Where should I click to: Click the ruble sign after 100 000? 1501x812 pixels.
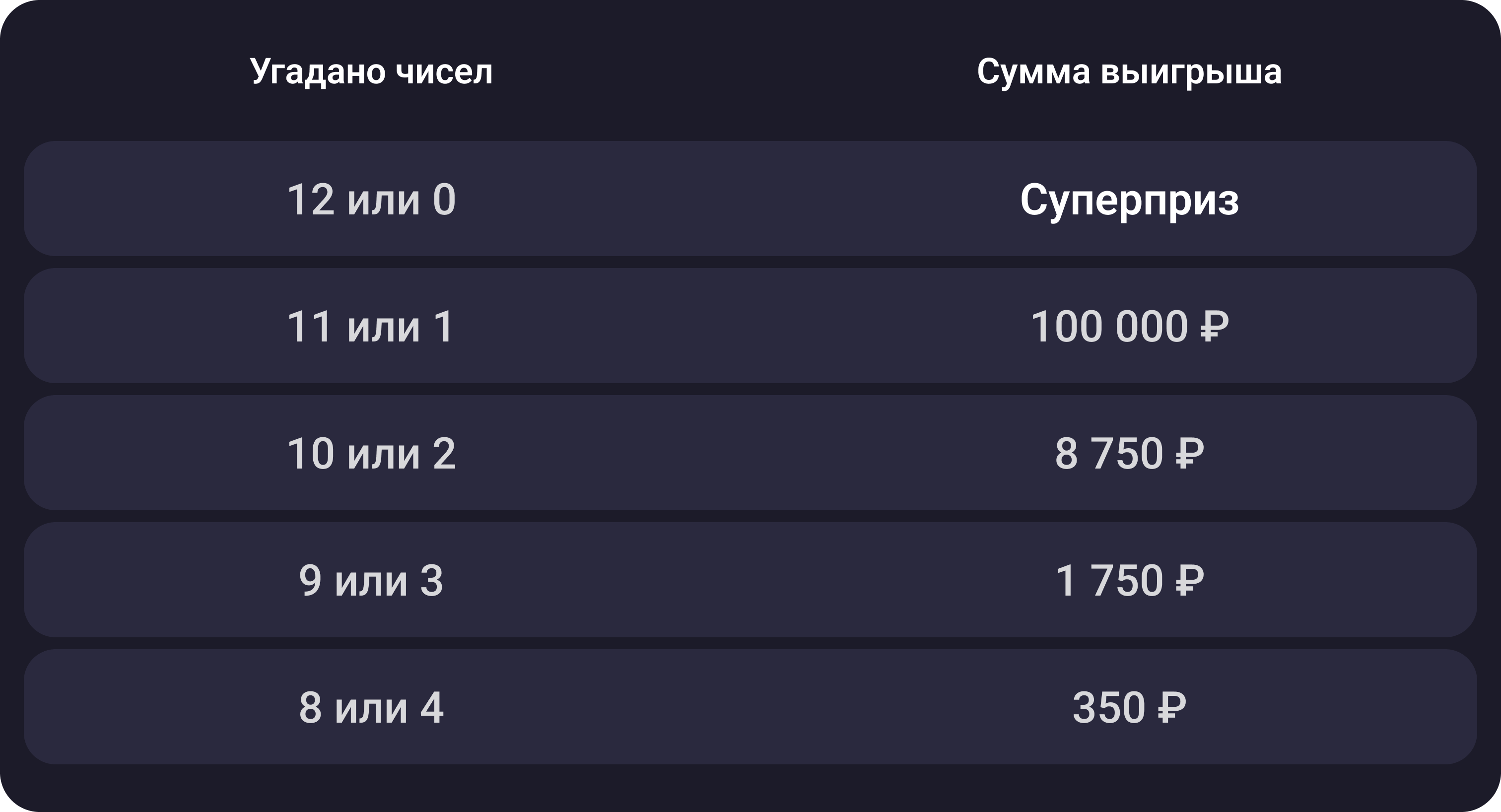click(x=1214, y=326)
